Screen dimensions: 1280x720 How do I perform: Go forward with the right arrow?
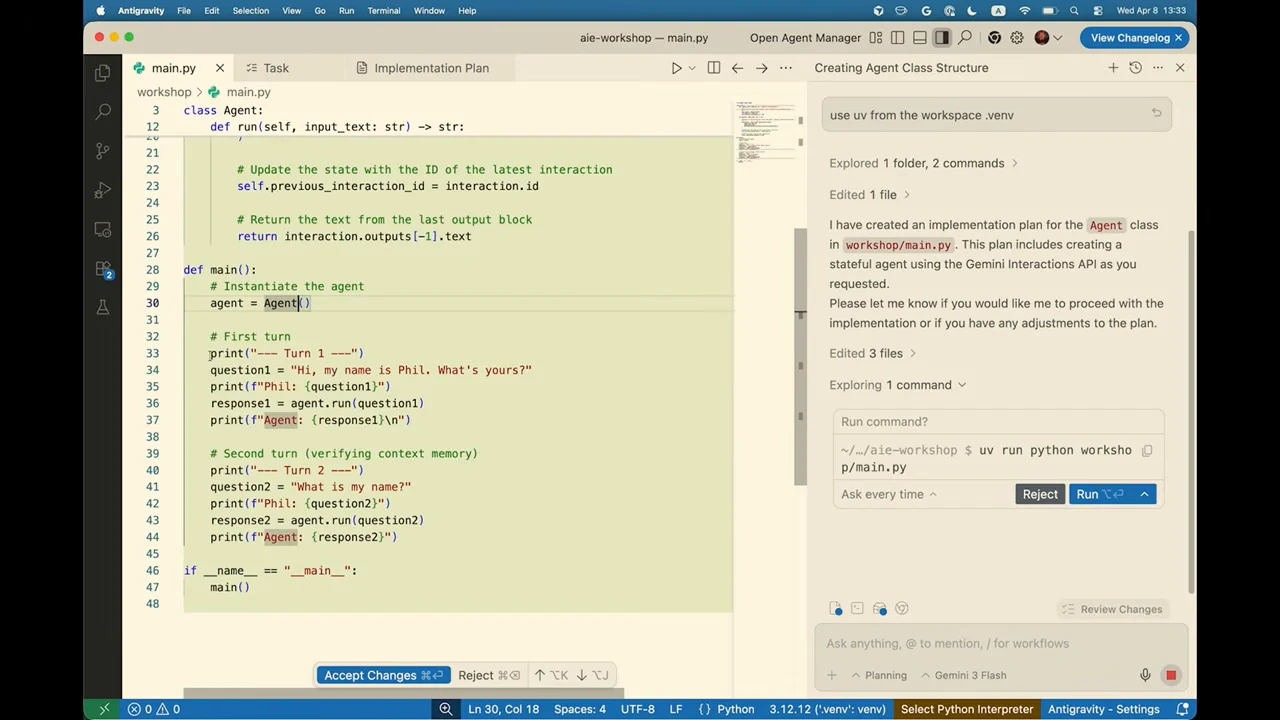coord(761,68)
